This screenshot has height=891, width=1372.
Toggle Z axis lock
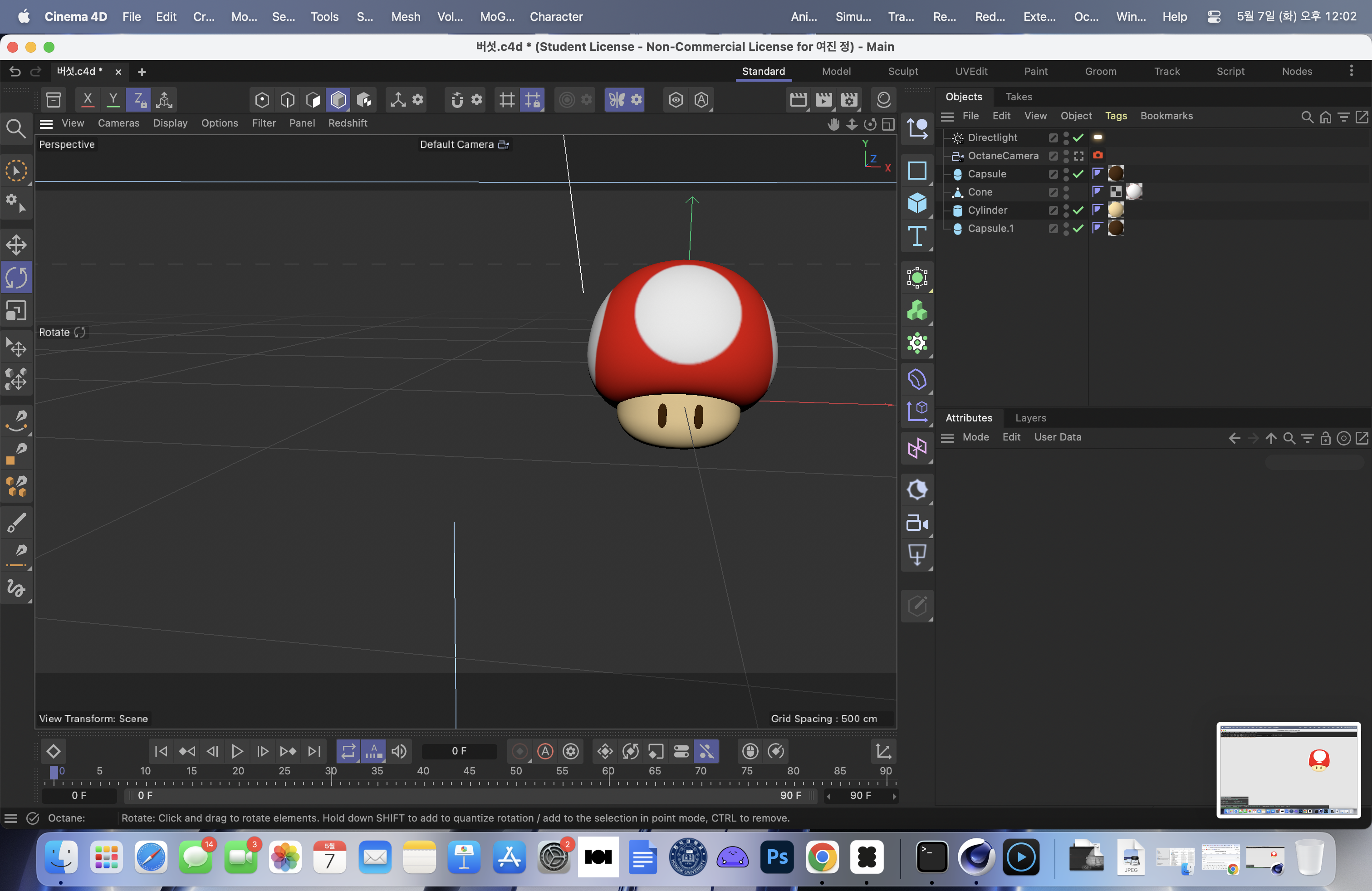pyautogui.click(x=139, y=100)
